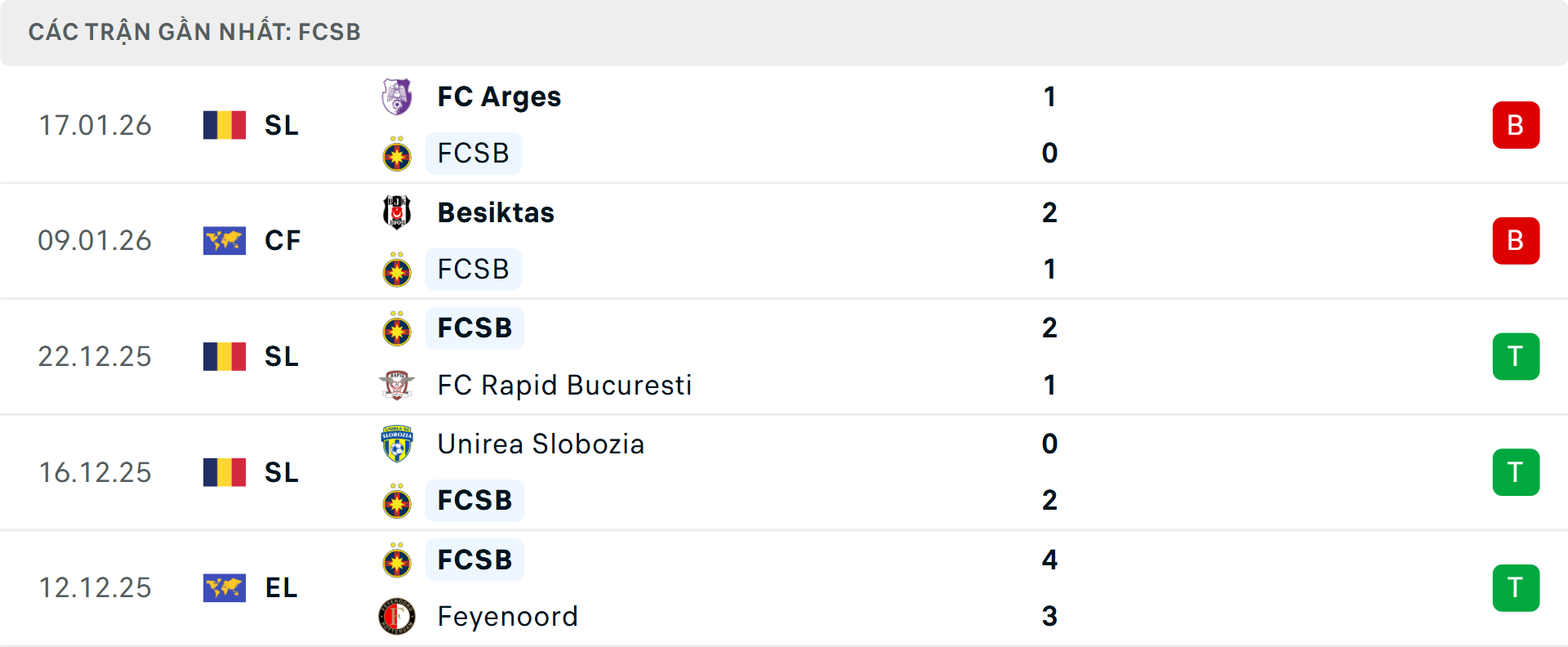Screen dimensions: 1568x647
Task: Open the Unirea Slobozia team link
Action: (x=541, y=444)
